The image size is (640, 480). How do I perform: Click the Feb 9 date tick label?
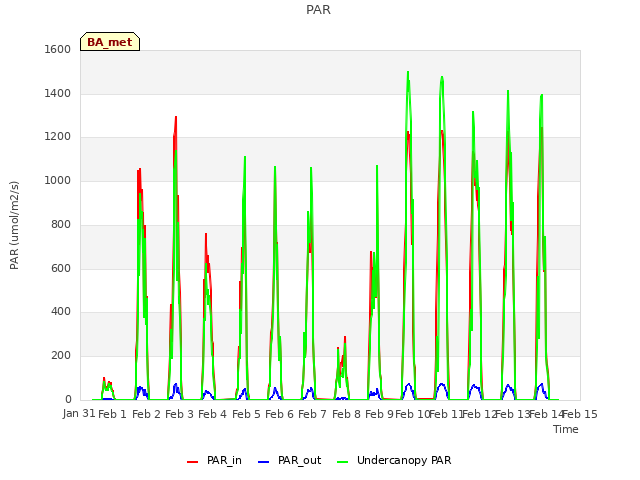379,414
